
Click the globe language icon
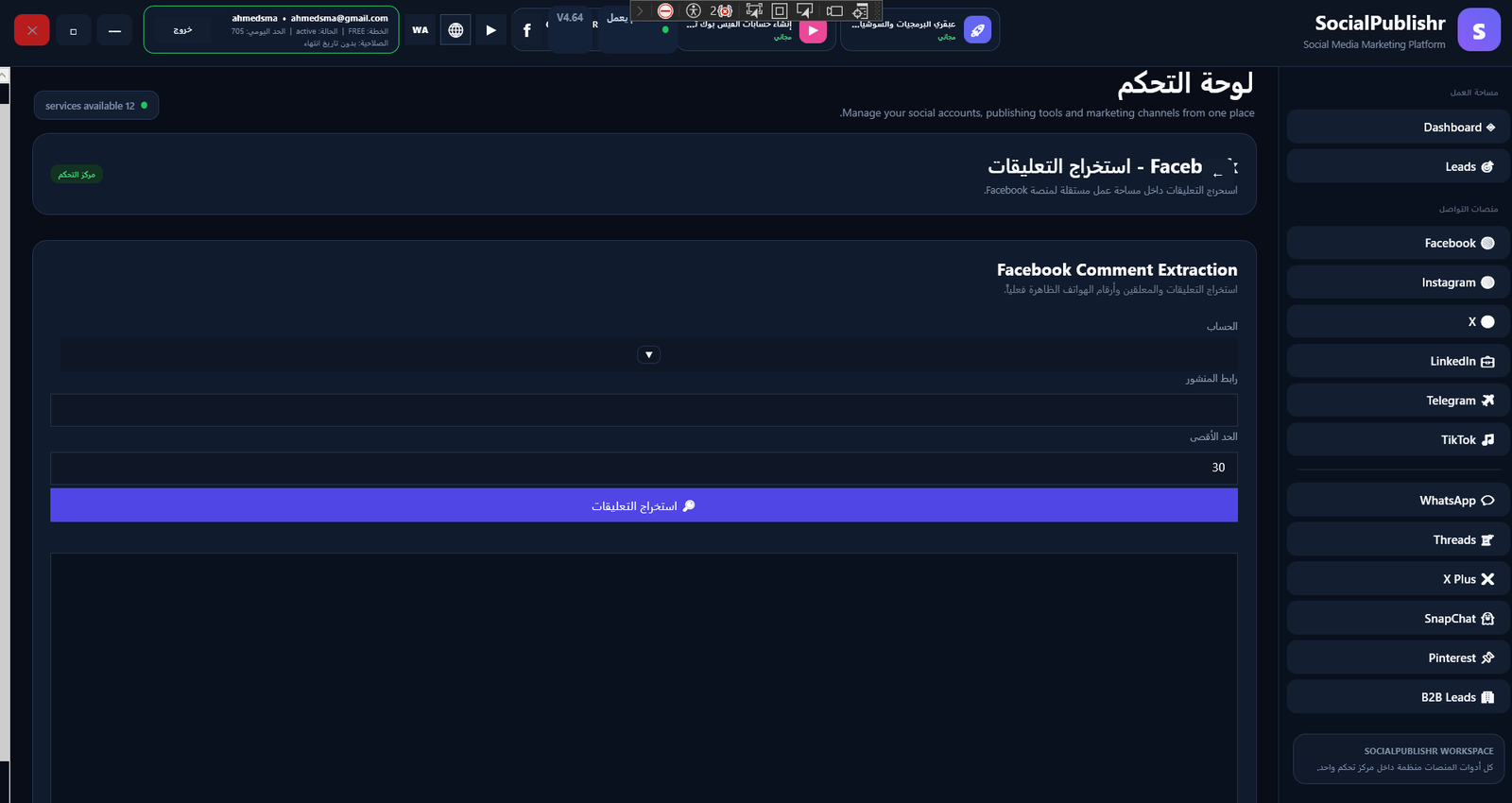tap(455, 30)
